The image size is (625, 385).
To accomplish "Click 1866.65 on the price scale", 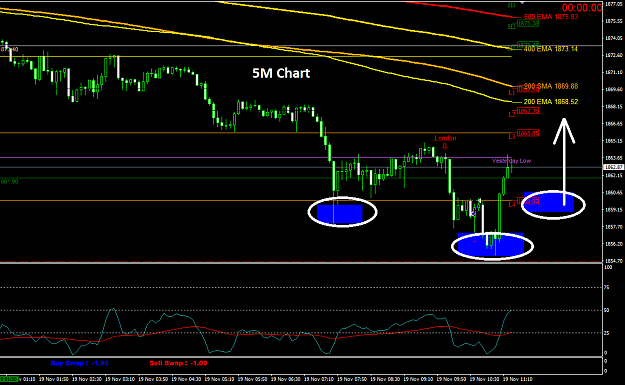I will coord(614,124).
